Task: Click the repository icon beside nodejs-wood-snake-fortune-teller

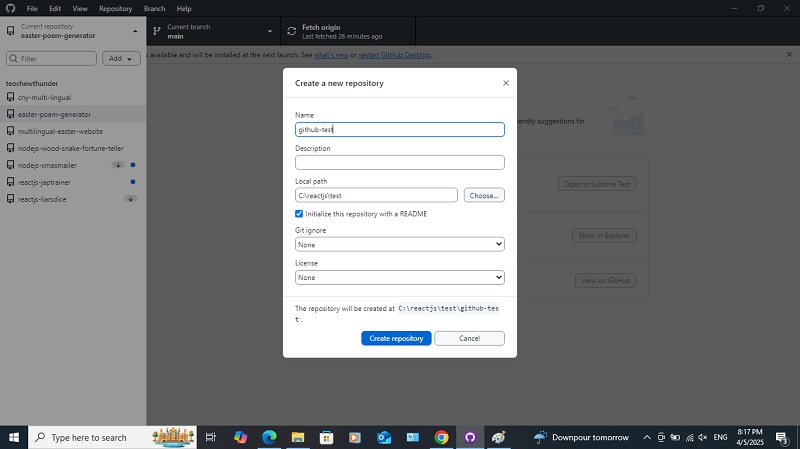Action: pos(10,148)
